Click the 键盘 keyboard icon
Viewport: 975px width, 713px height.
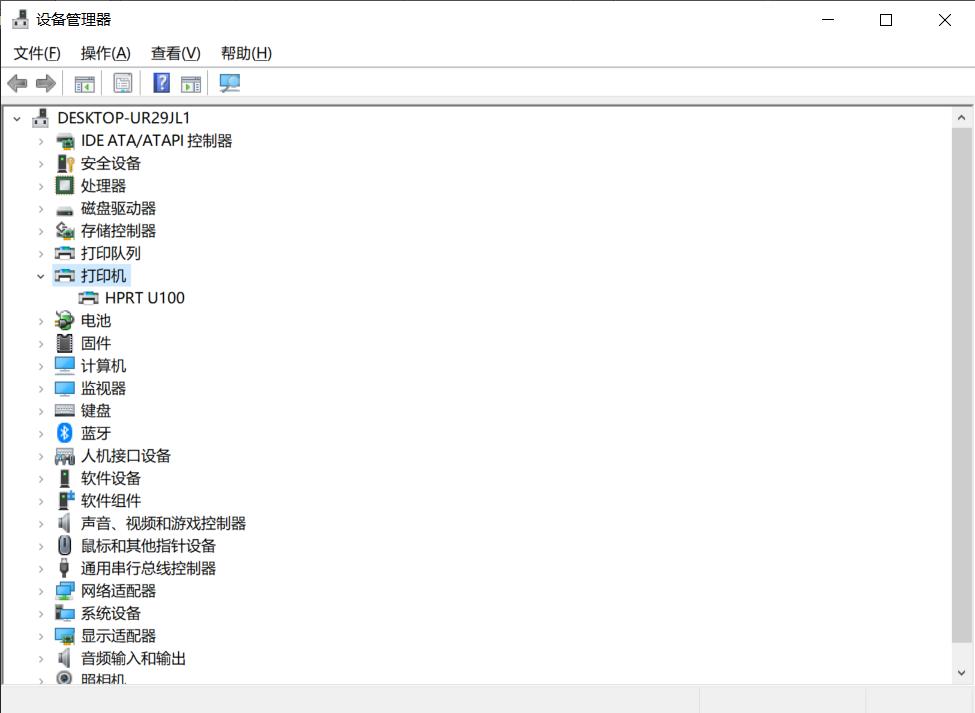[65, 411]
